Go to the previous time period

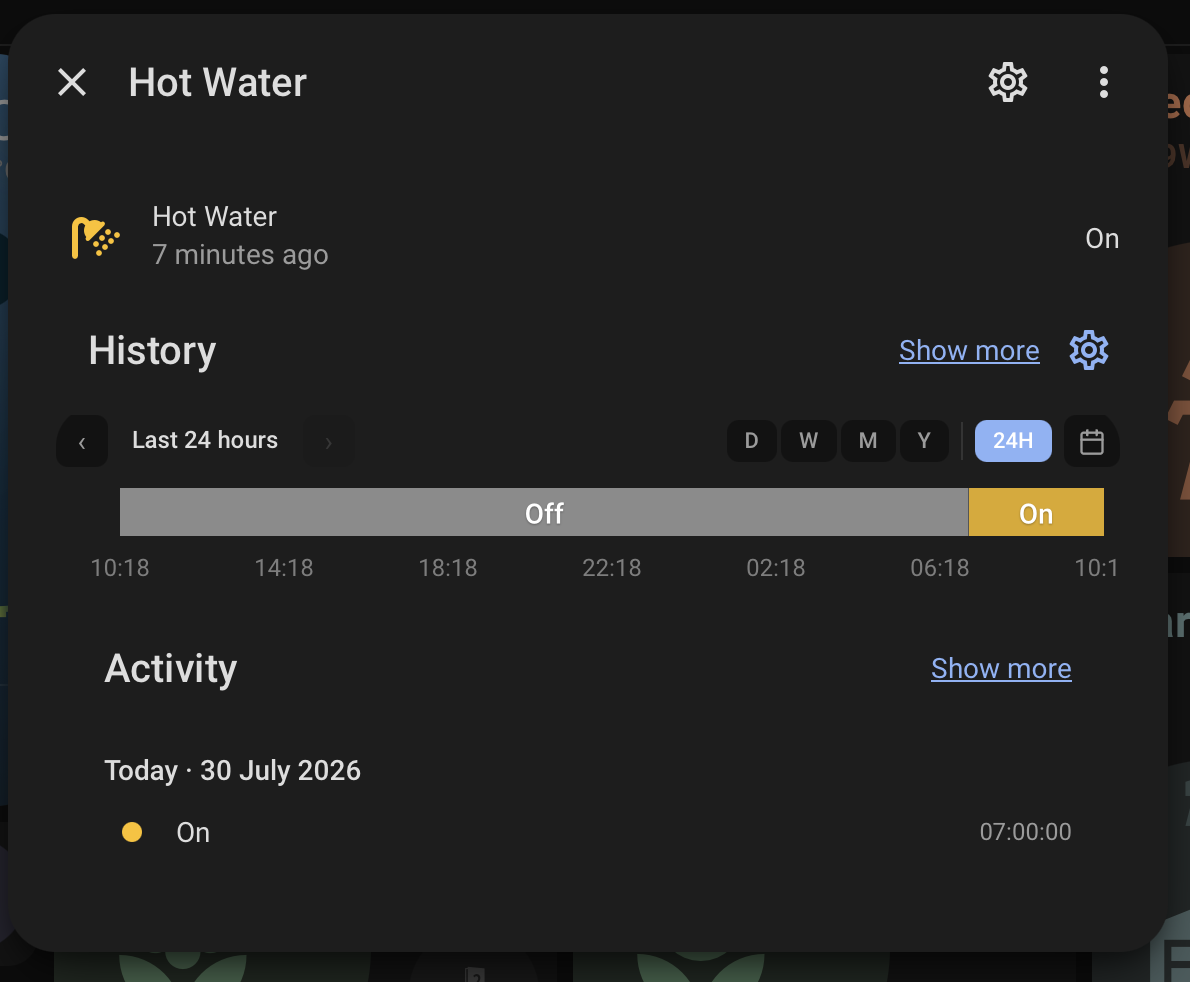[x=82, y=441]
